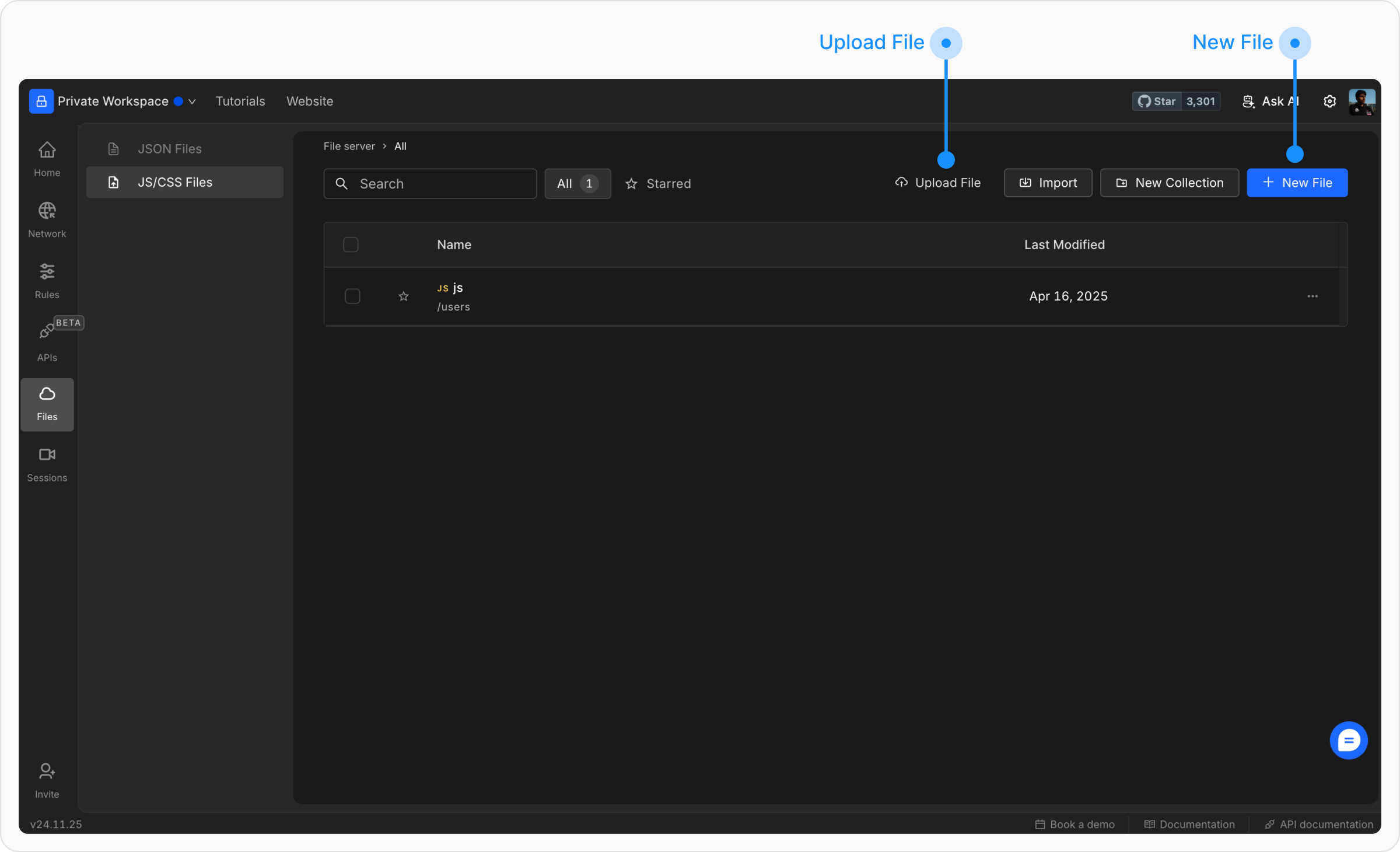The width and height of the screenshot is (1400, 852).
Task: Tick the select-all checkbox in header
Action: pos(351,245)
